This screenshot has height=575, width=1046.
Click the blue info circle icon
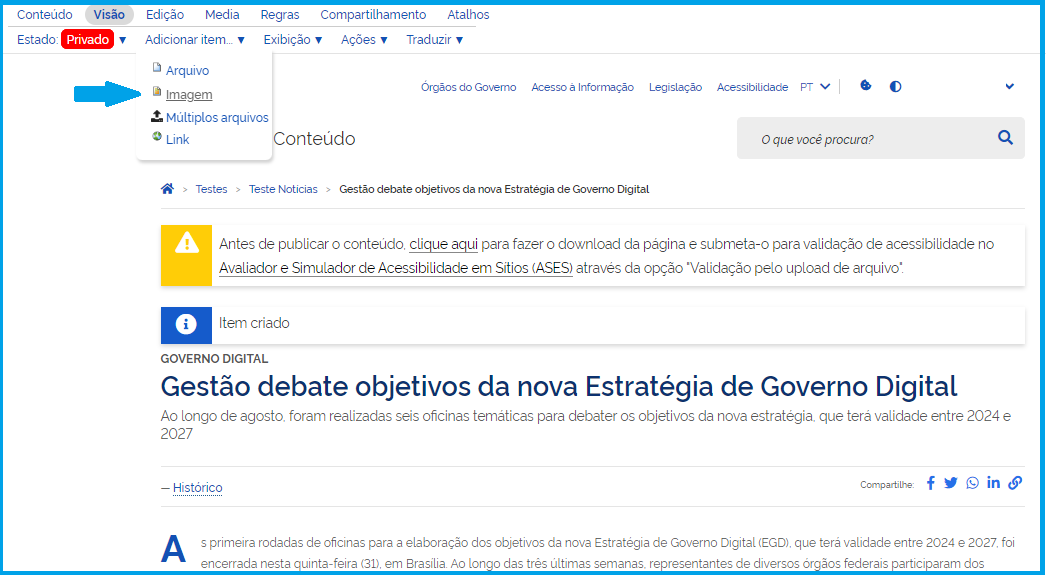(186, 324)
